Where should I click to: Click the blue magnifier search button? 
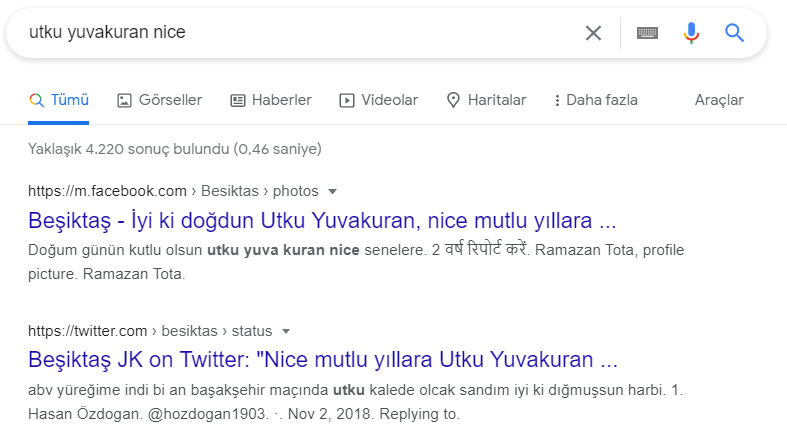coord(735,33)
